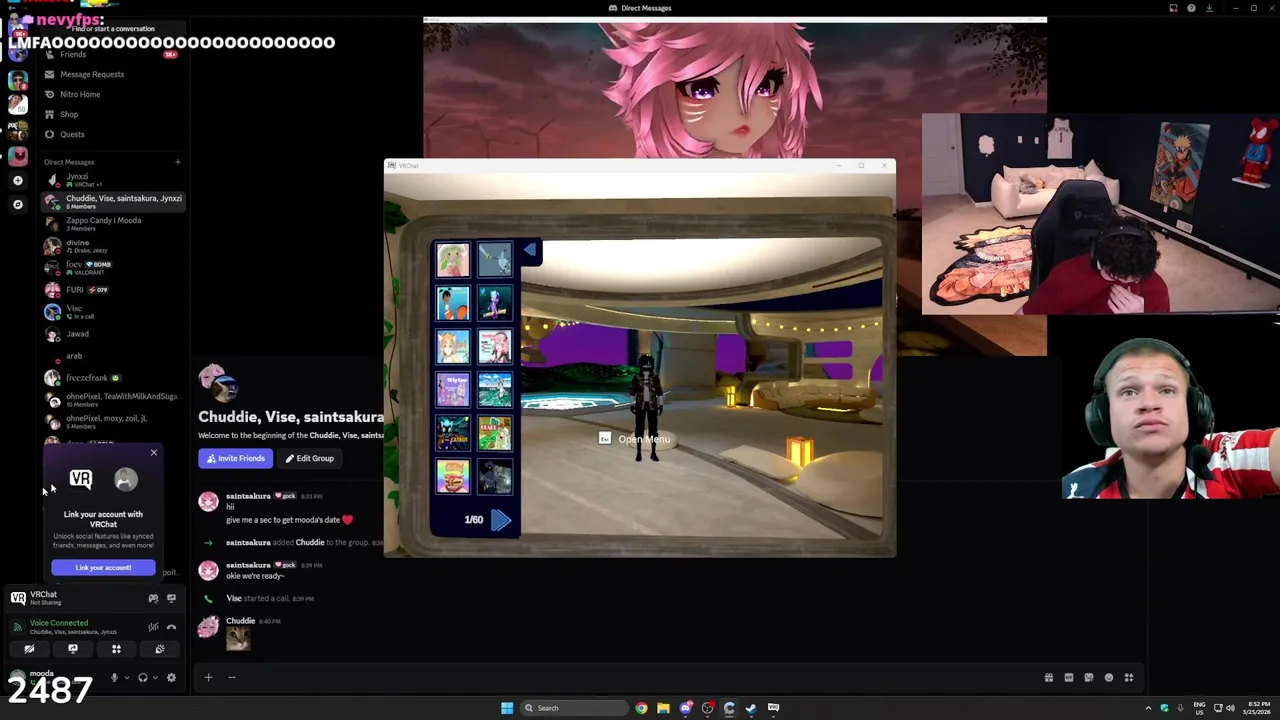Select the bottom-left thumbnail in the VRChat grid

pyautogui.click(x=452, y=477)
